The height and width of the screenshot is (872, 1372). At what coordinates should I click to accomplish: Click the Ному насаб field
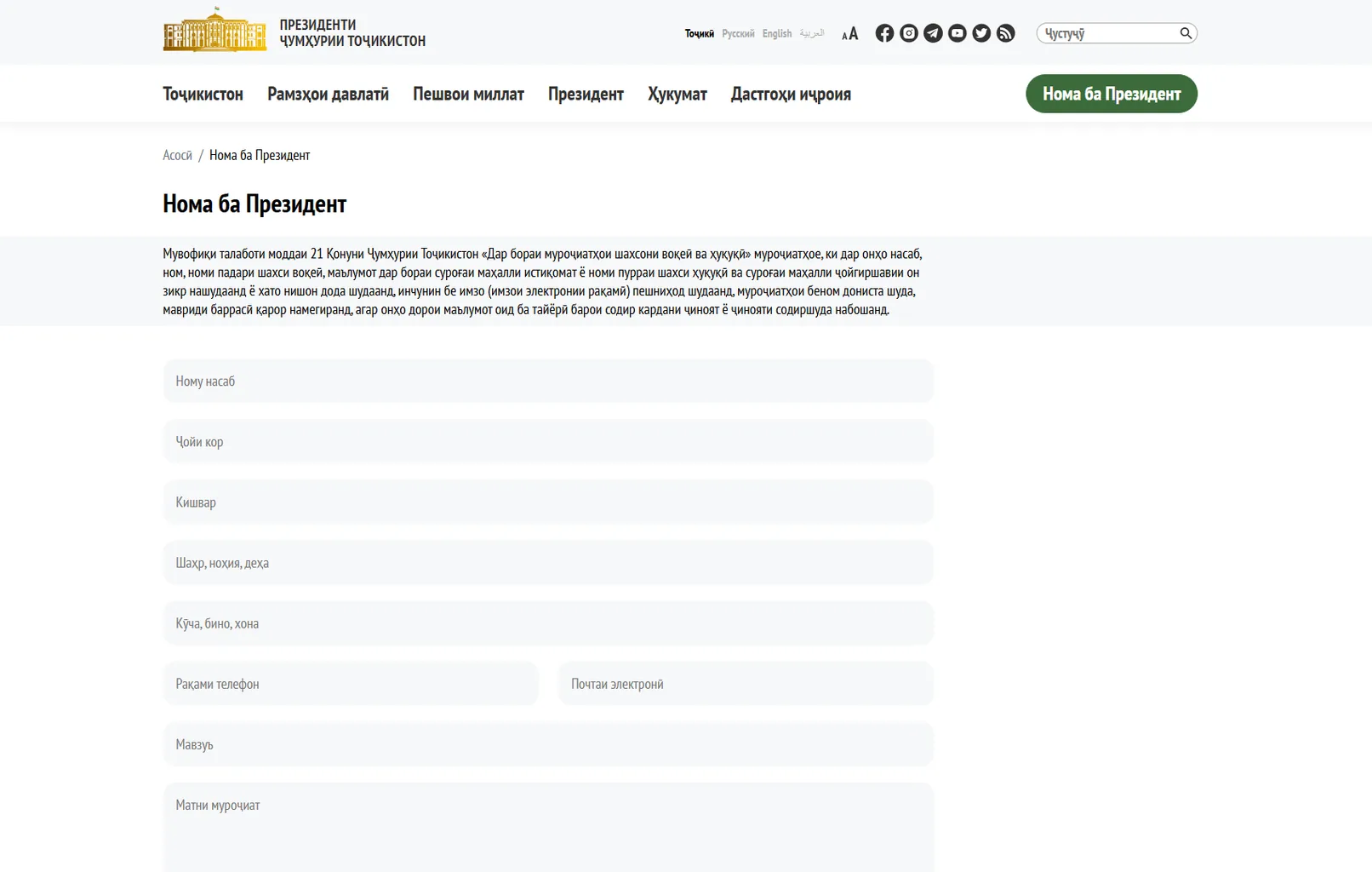(x=548, y=381)
